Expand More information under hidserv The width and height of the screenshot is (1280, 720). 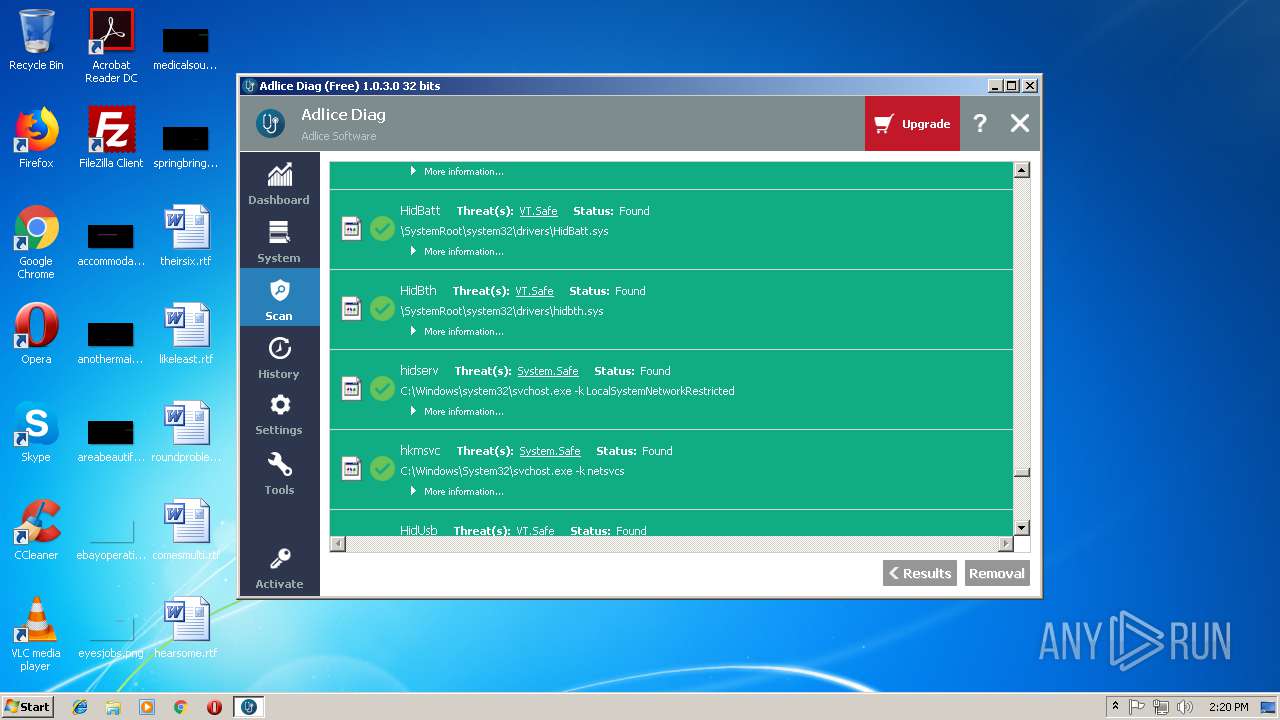pyautogui.click(x=457, y=412)
